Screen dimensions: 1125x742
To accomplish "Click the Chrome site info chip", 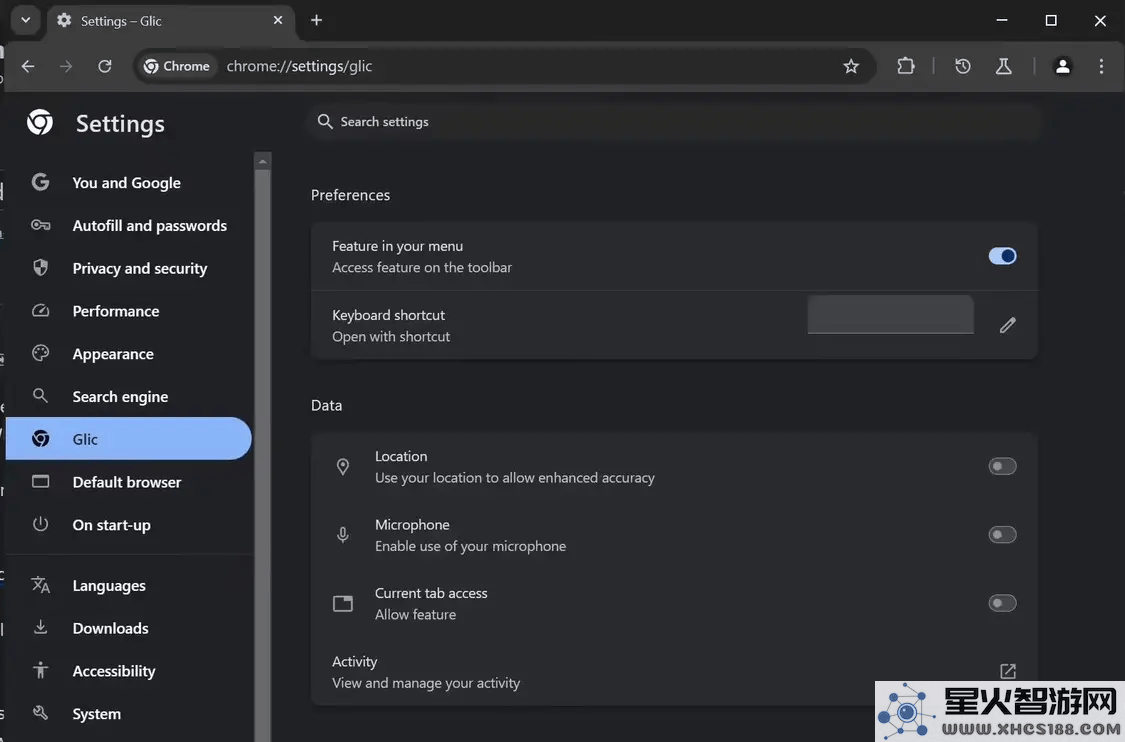I will 176,66.
